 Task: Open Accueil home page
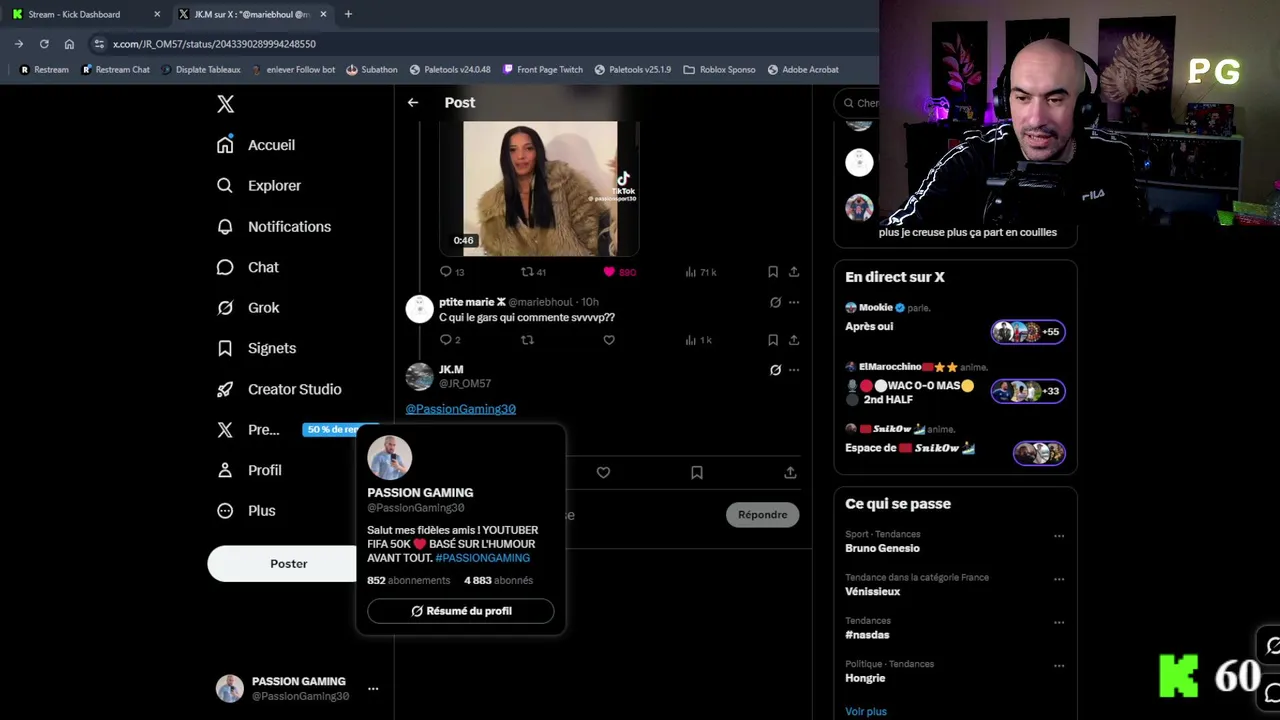256,145
